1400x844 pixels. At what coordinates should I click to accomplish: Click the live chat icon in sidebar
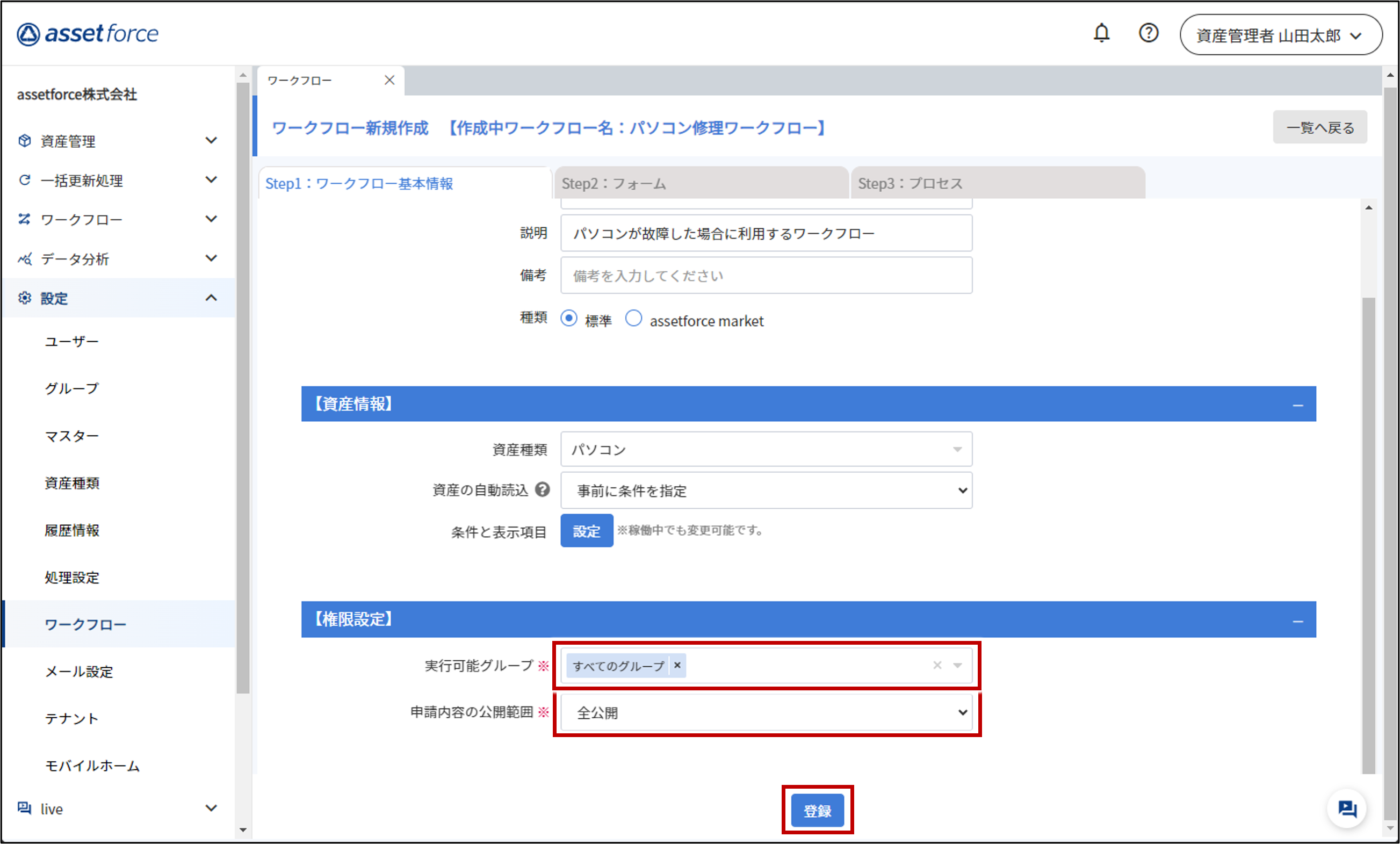(x=24, y=807)
